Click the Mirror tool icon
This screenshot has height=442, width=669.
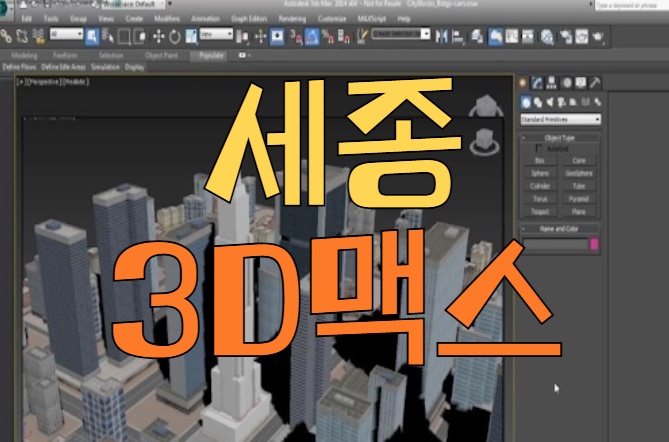tap(442, 37)
